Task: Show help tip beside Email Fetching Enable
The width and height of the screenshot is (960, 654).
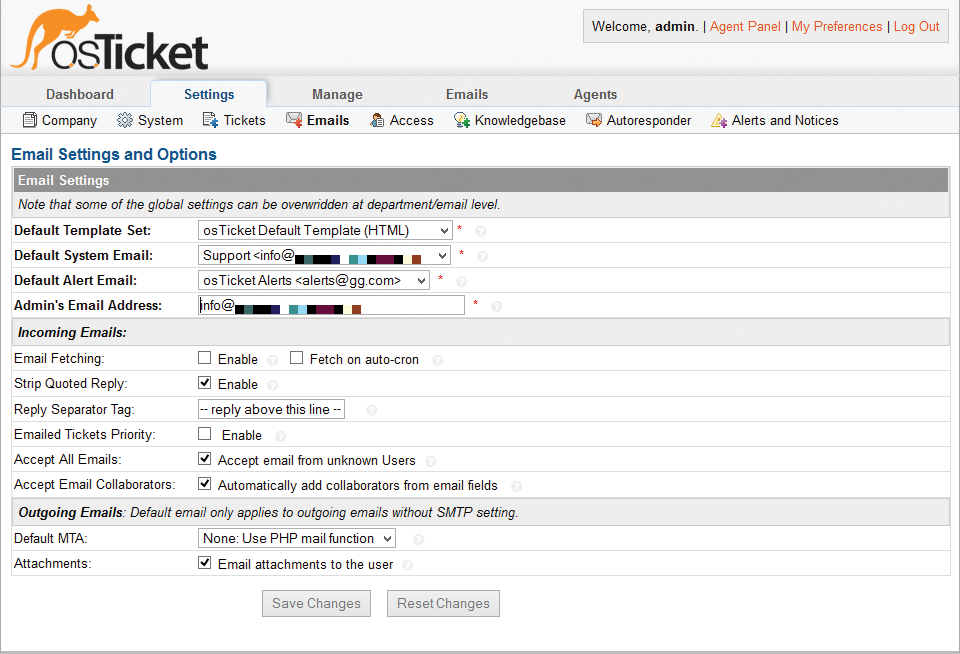Action: (272, 360)
